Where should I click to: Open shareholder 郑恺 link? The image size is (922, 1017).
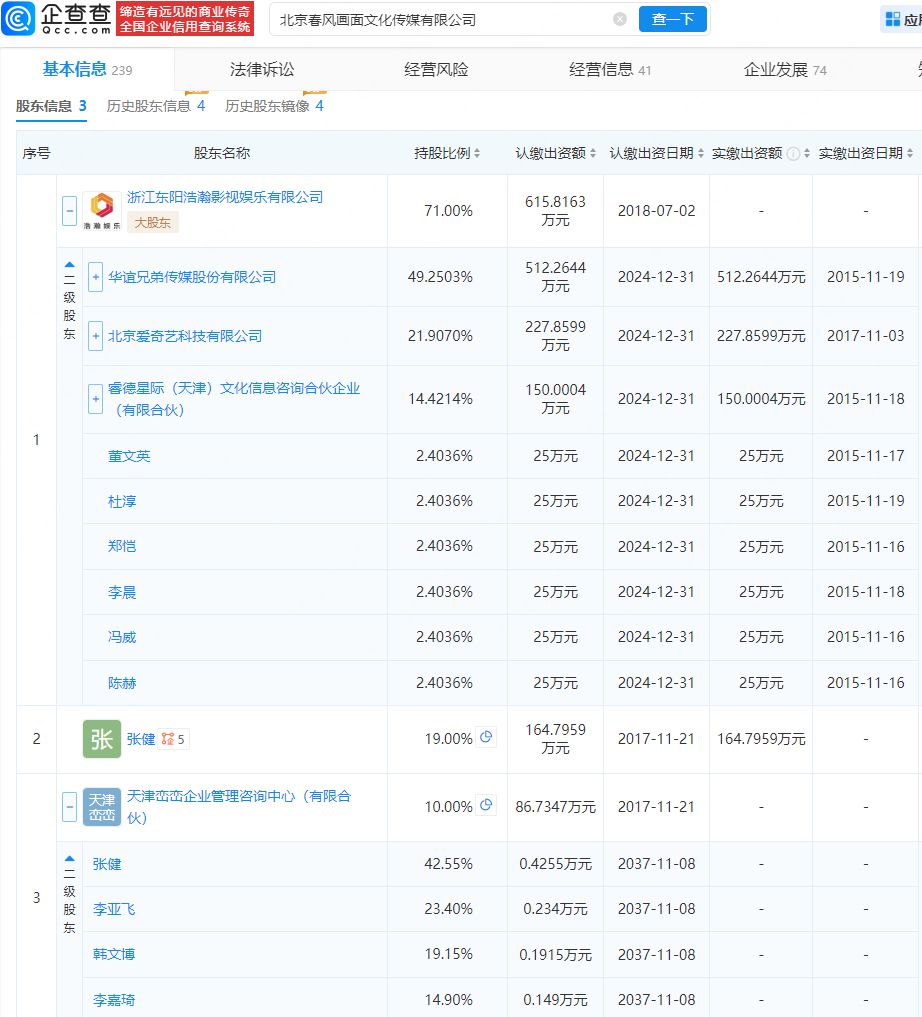tap(122, 546)
